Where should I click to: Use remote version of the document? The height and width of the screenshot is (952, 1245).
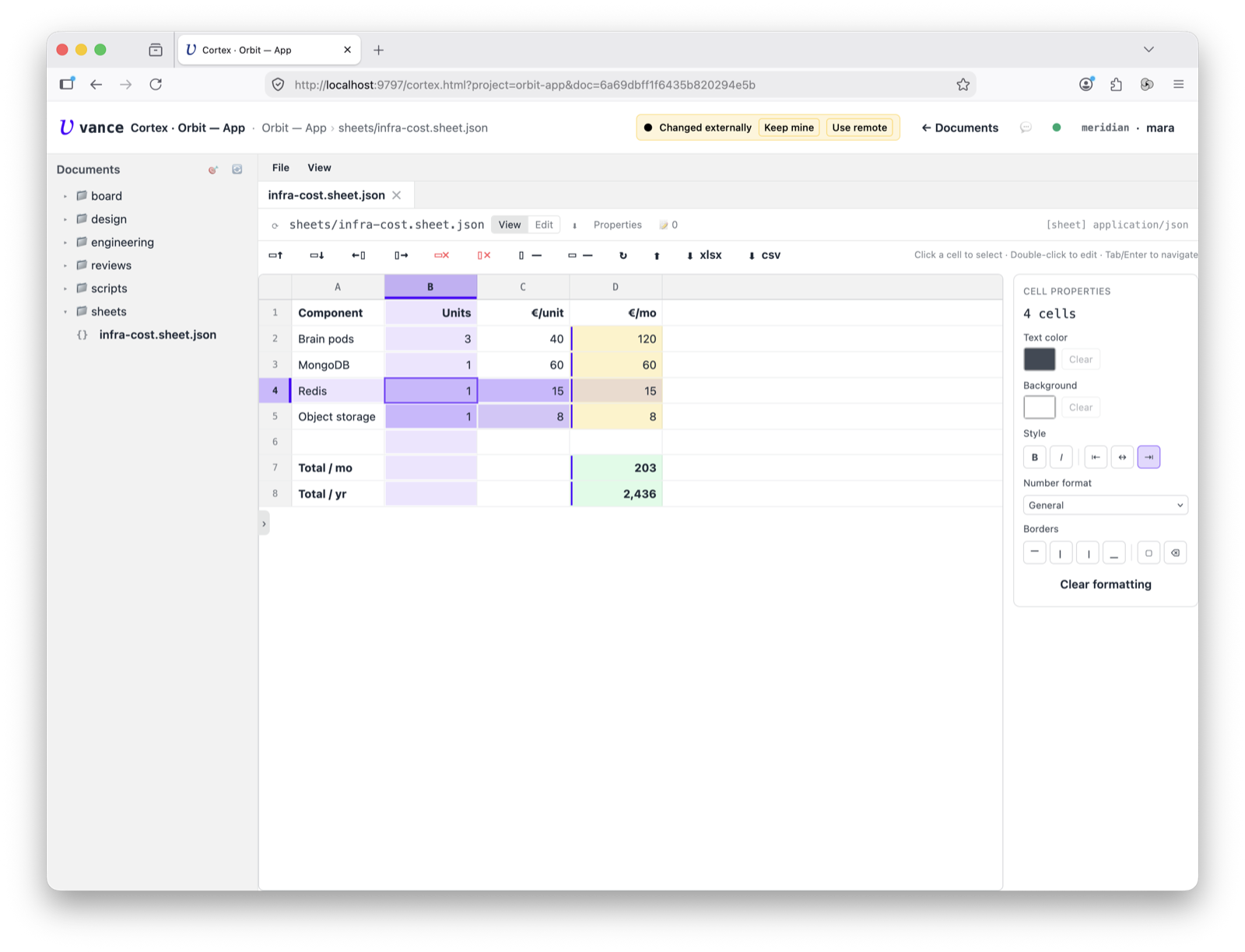click(x=859, y=128)
